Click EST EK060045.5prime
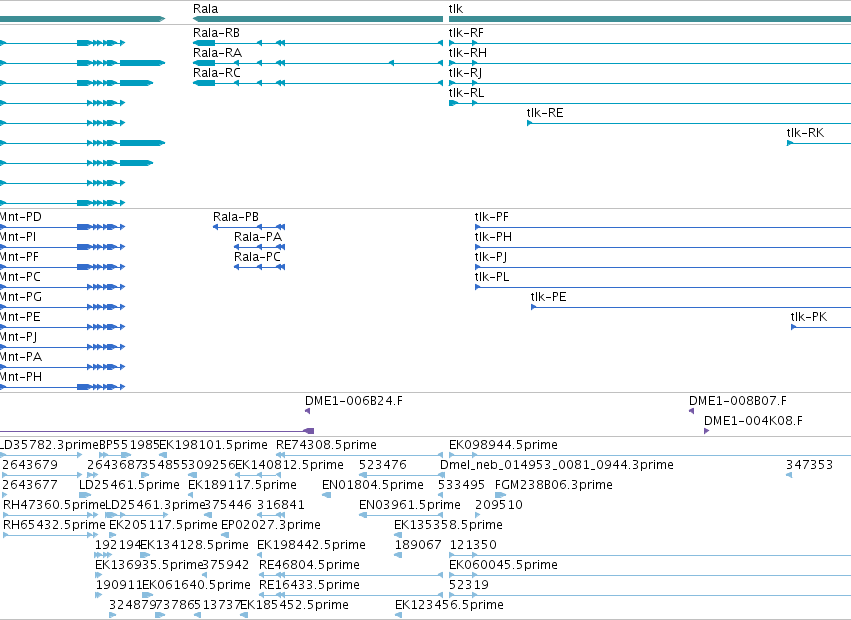 [x=503, y=565]
